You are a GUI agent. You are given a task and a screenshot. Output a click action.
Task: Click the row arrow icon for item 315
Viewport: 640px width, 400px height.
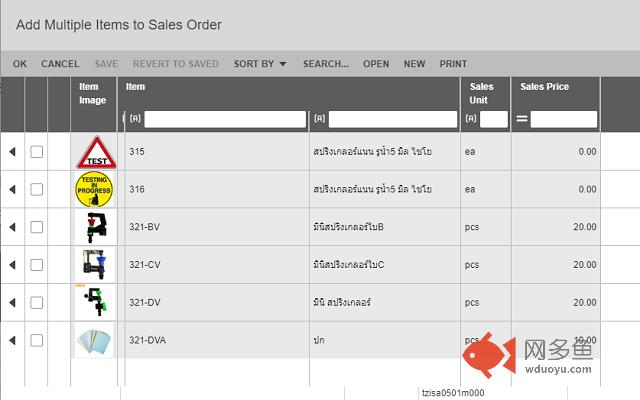point(12,152)
